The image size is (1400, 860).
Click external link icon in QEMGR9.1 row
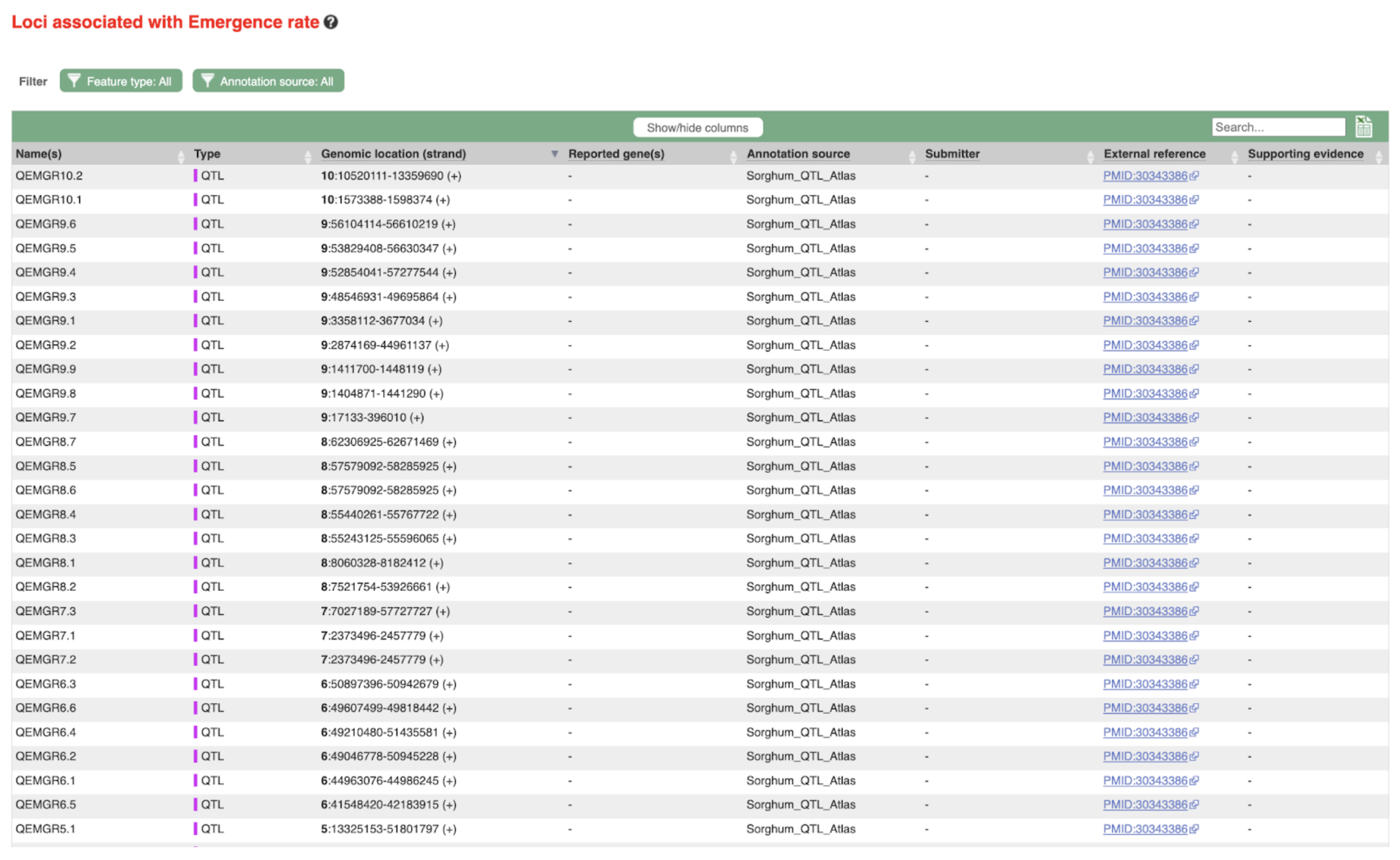pos(1193,321)
